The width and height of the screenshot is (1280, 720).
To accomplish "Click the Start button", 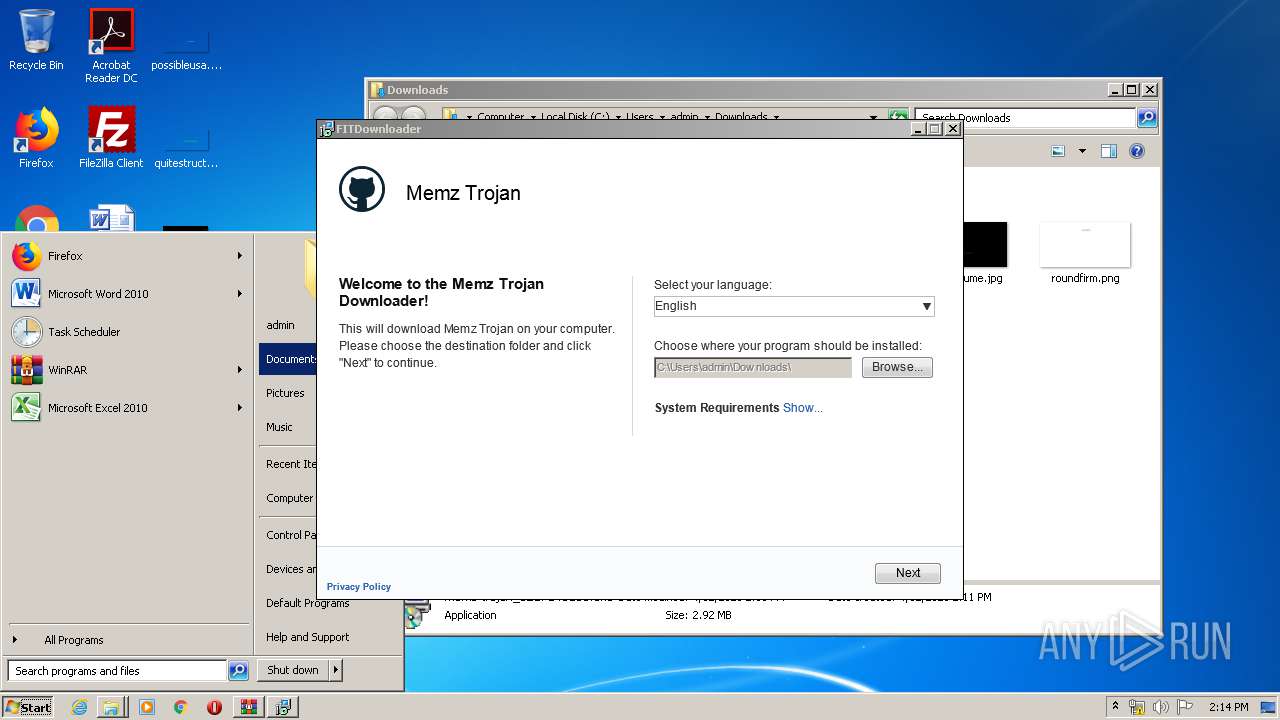I will 28,707.
